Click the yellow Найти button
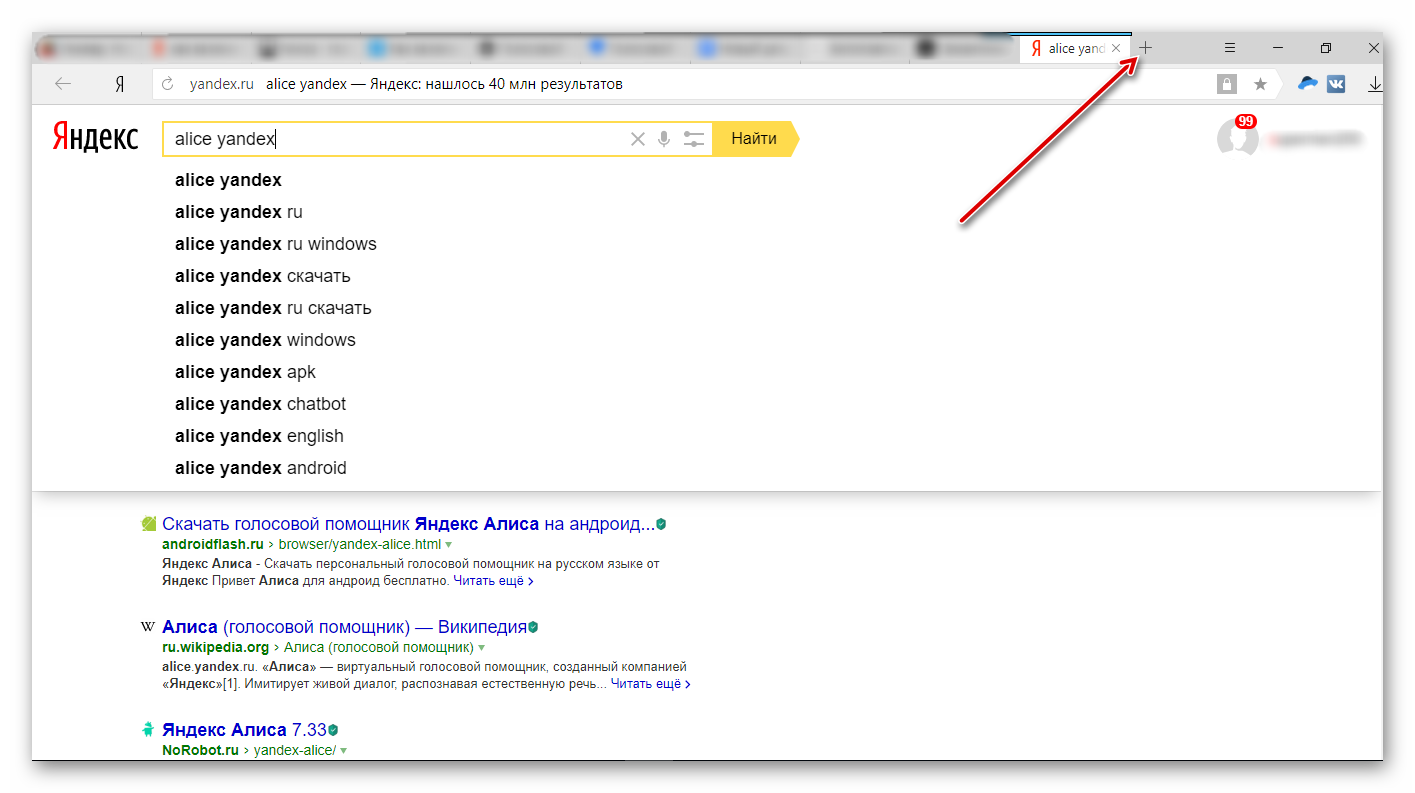 (x=754, y=139)
